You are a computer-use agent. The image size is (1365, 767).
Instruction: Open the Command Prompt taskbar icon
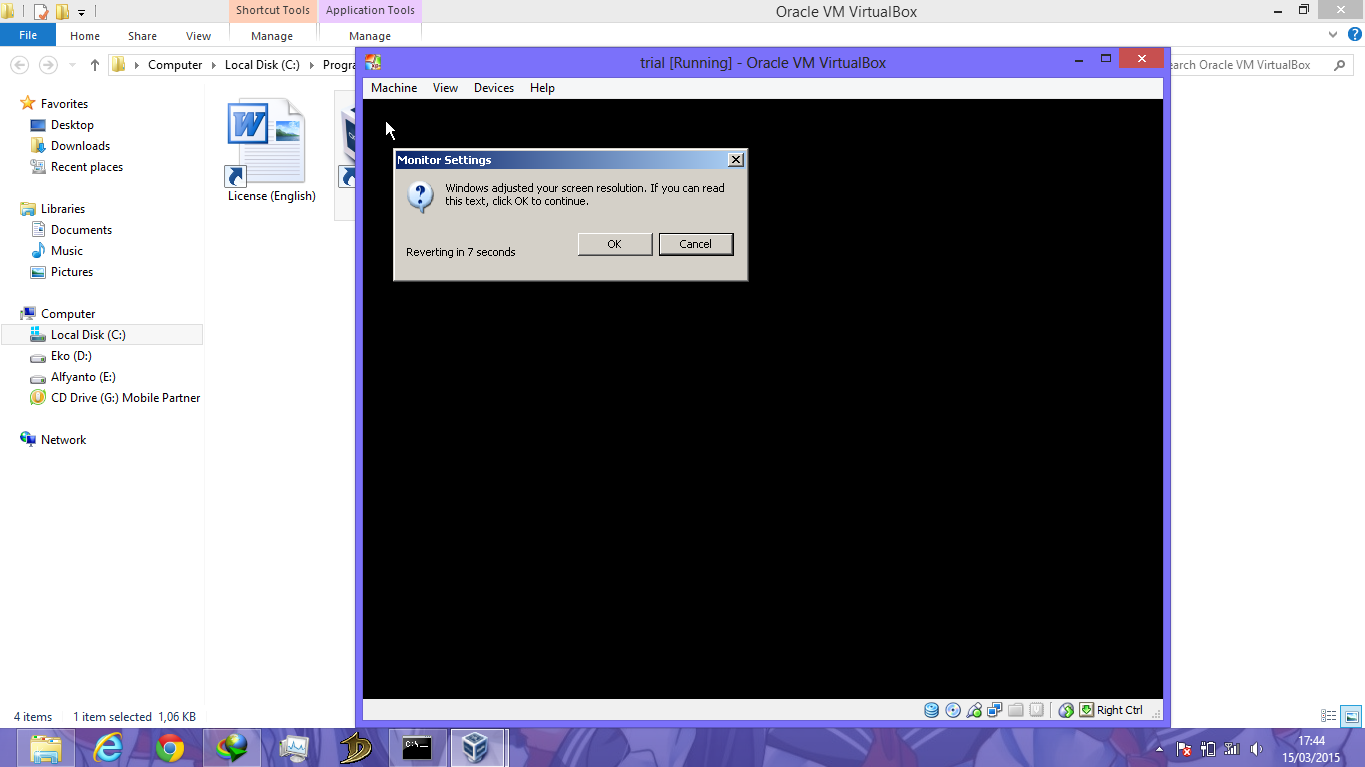click(417, 747)
